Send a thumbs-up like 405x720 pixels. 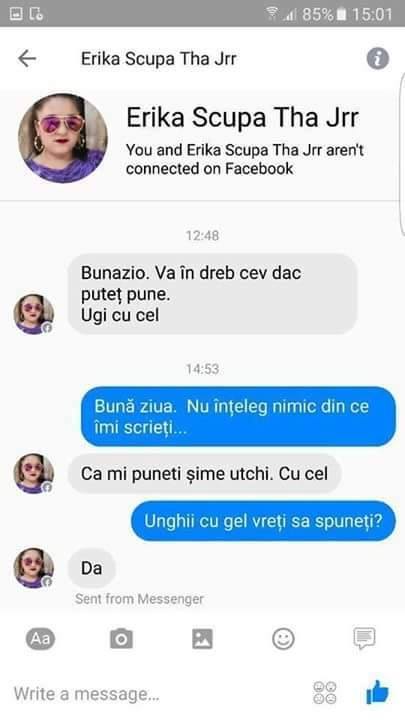pos(377,692)
